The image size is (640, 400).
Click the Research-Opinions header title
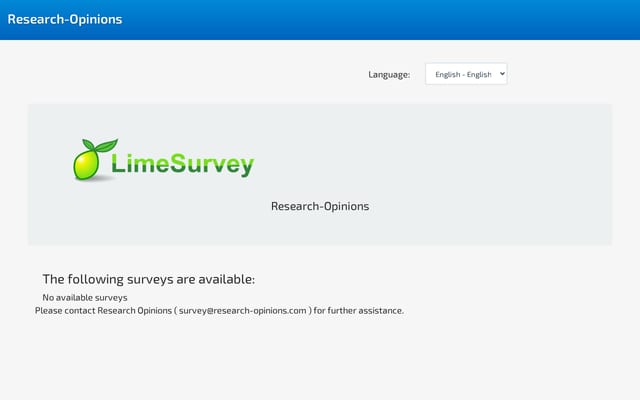click(x=65, y=19)
